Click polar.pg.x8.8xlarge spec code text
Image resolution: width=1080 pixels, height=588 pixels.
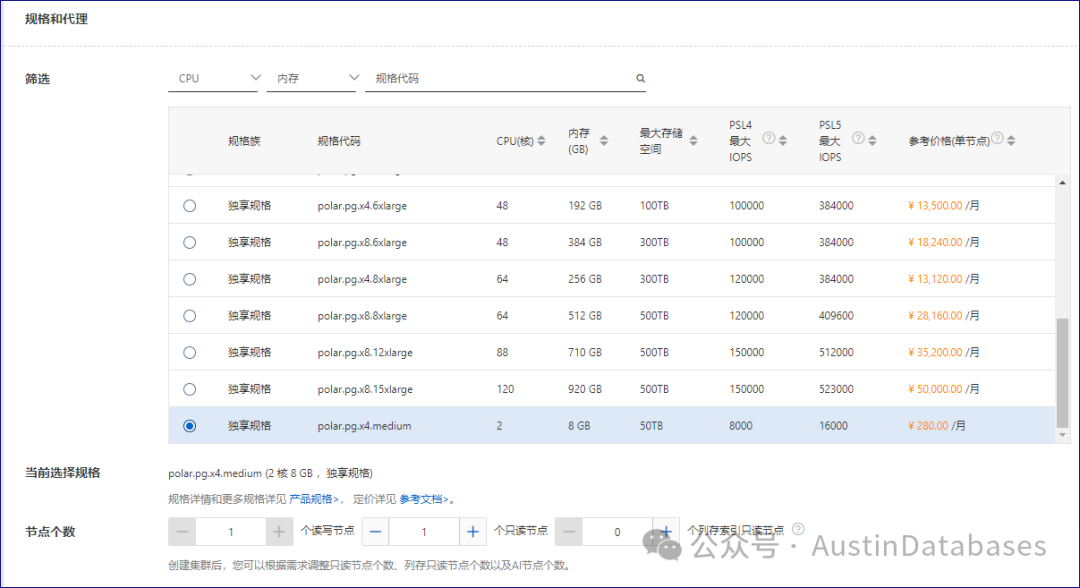362,316
